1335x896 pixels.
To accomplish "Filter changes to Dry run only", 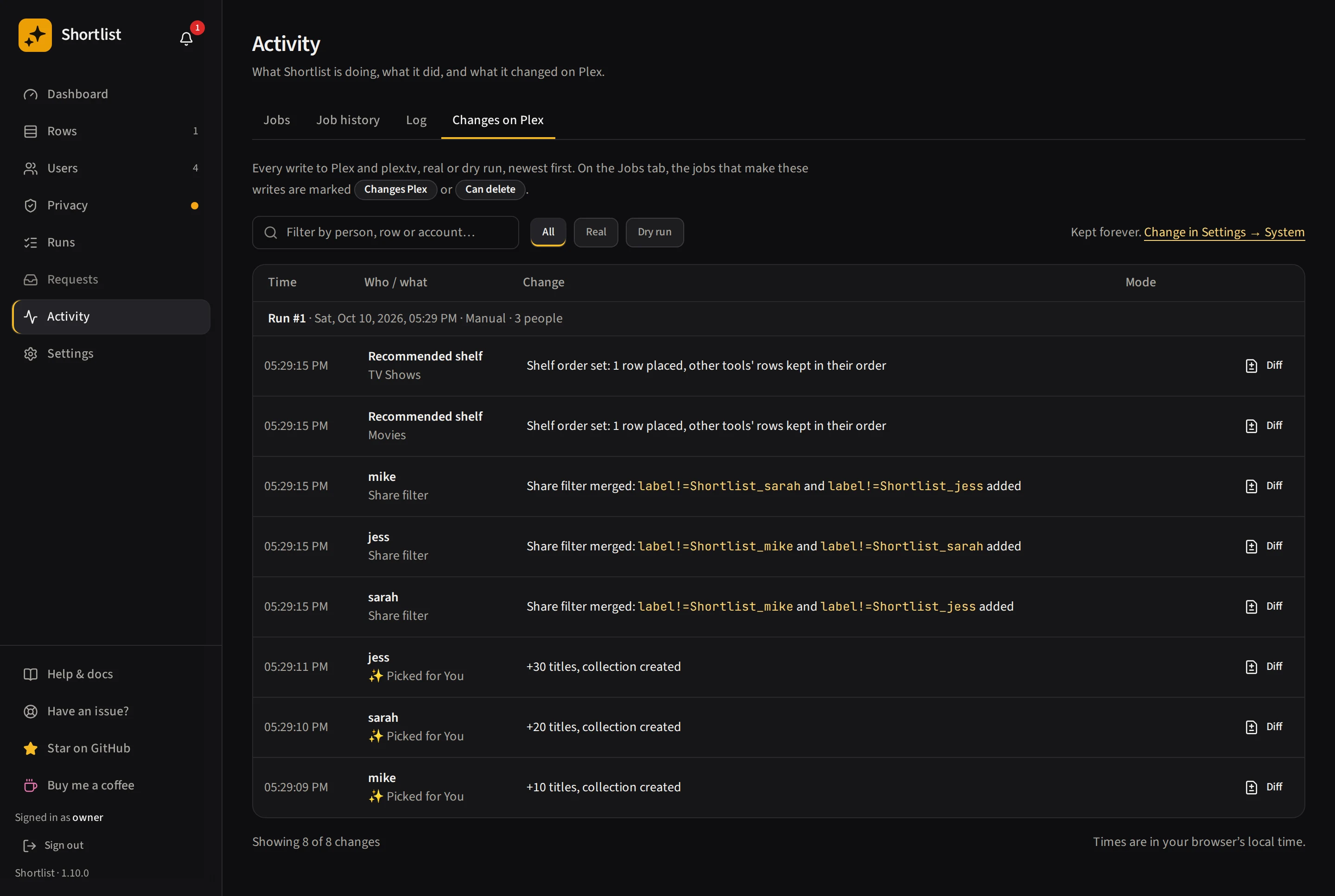I will [654, 232].
